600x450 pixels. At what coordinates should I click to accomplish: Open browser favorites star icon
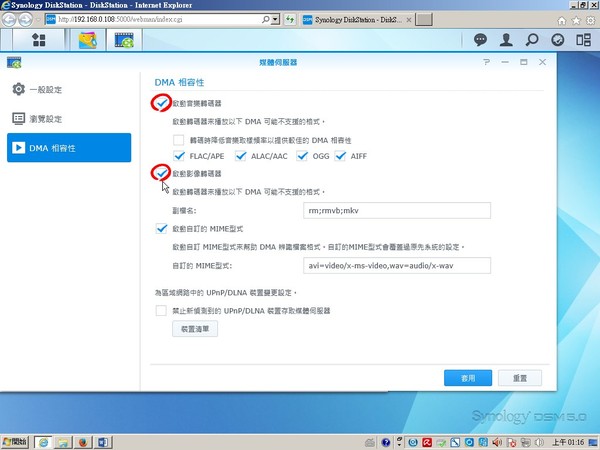(x=576, y=20)
